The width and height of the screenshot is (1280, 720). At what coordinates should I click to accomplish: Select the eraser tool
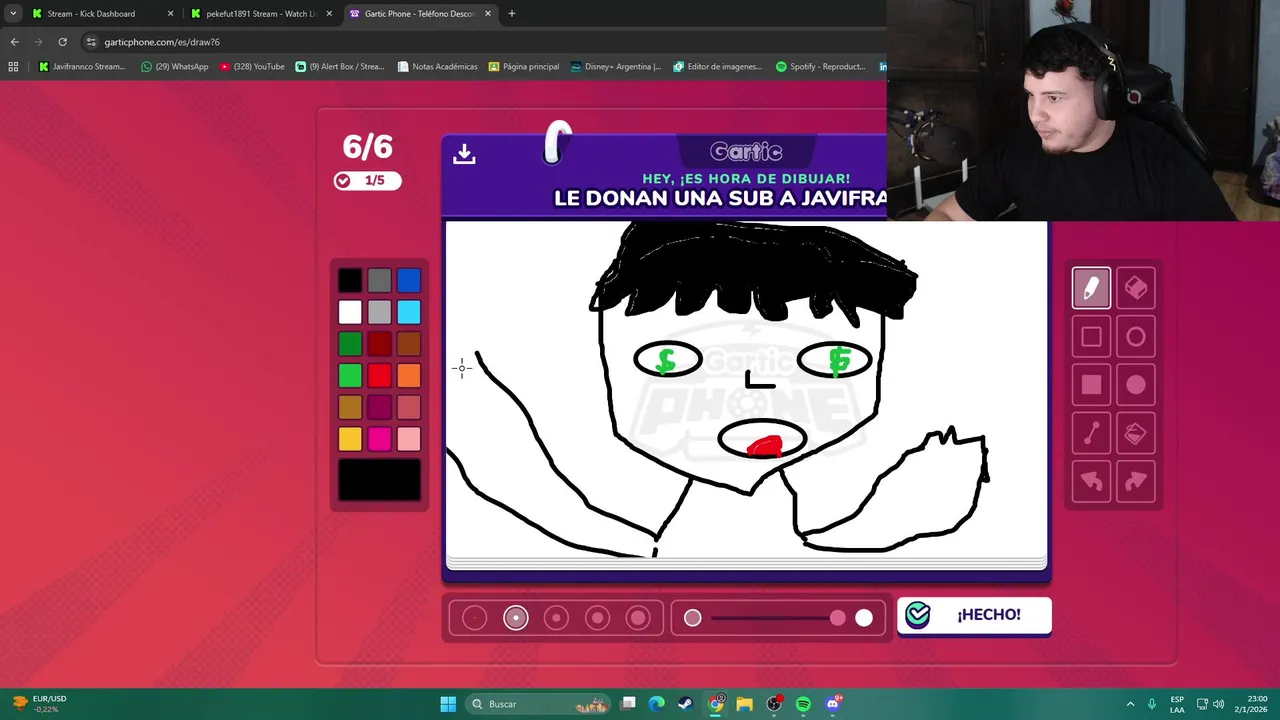[x=1136, y=288]
